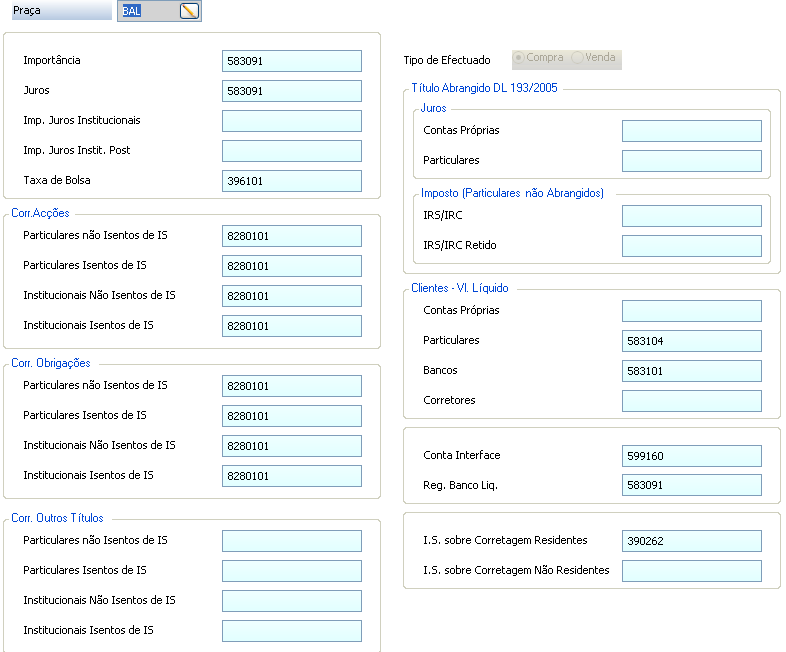Viewport: 786px width, 652px height.
Task: Click the Juros field with 583091
Action: coord(292,91)
